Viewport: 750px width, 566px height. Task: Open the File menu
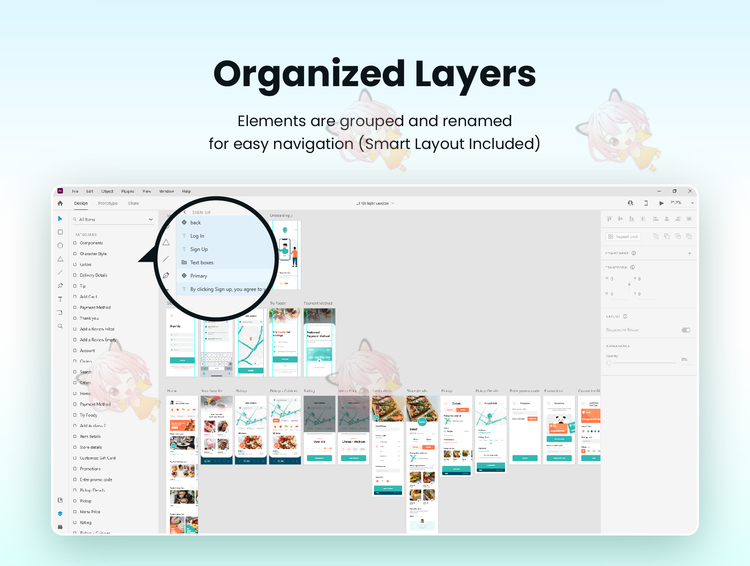tap(75, 191)
